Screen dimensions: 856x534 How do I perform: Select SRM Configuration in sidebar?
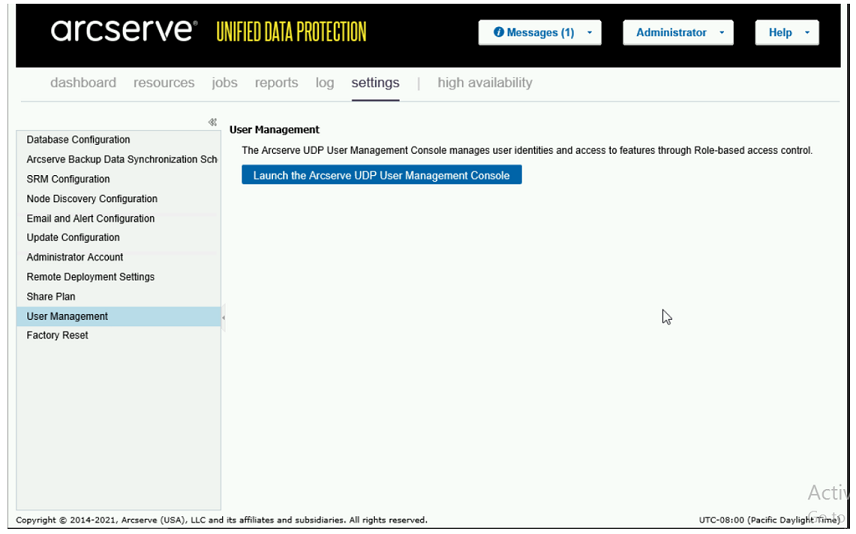click(118, 179)
